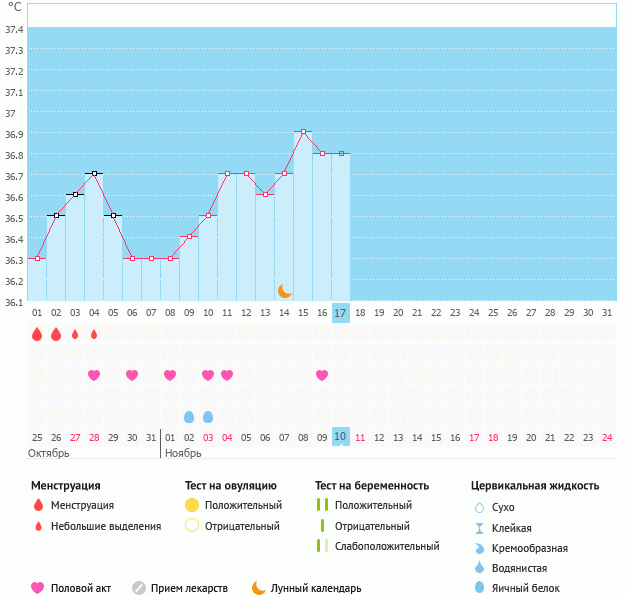Screen dimensions: 626x595
Task: Click the large menstruation drop on day 01
Action: (37, 334)
